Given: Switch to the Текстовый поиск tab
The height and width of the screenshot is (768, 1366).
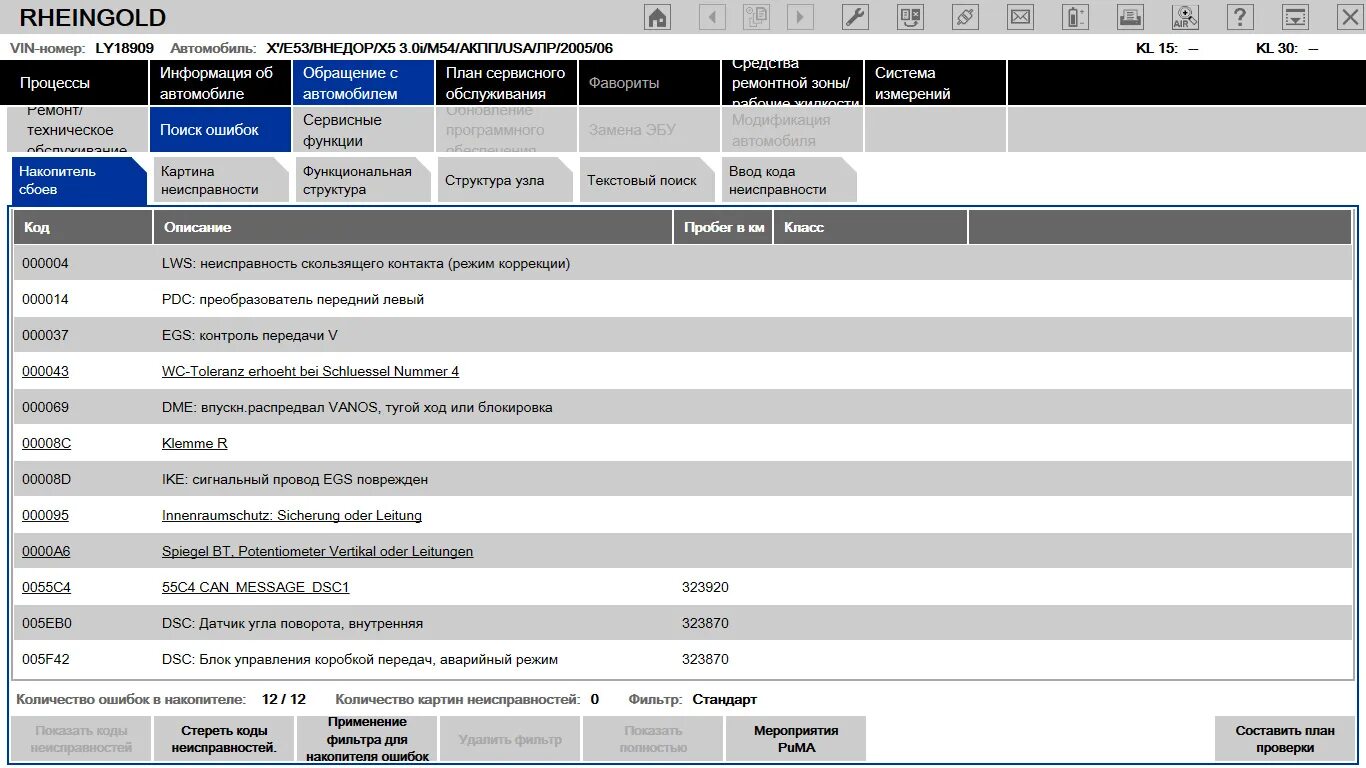Looking at the screenshot, I should click(x=648, y=180).
